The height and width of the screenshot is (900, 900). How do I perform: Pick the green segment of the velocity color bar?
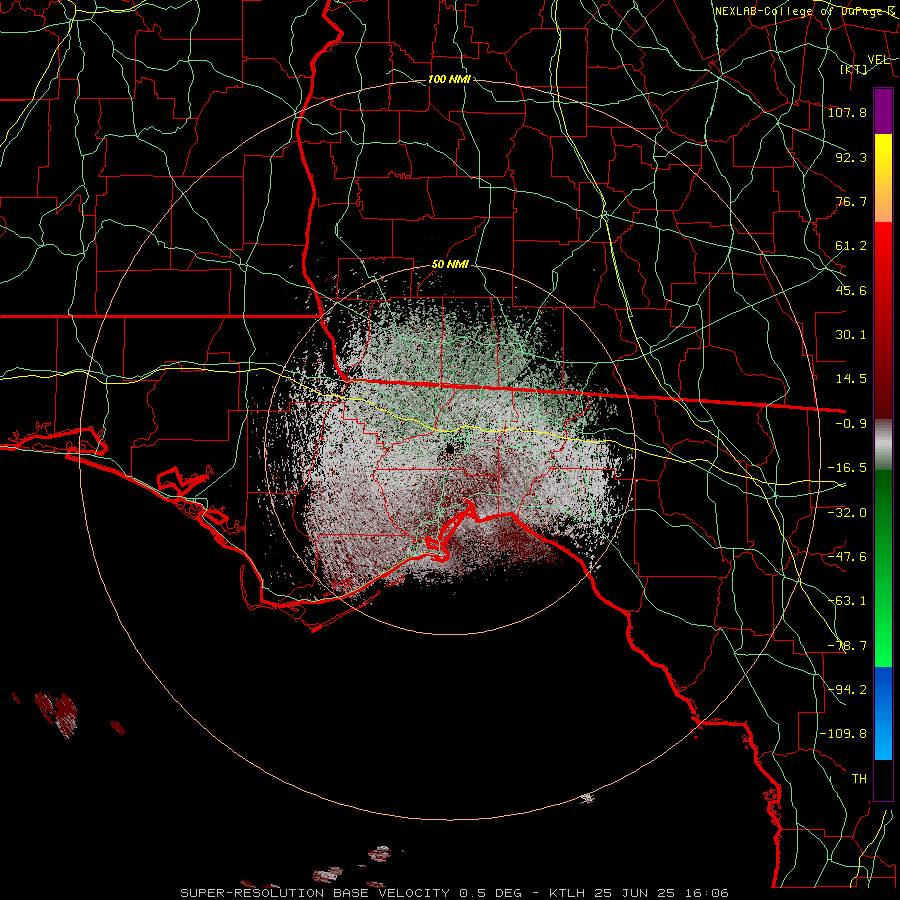click(x=883, y=568)
